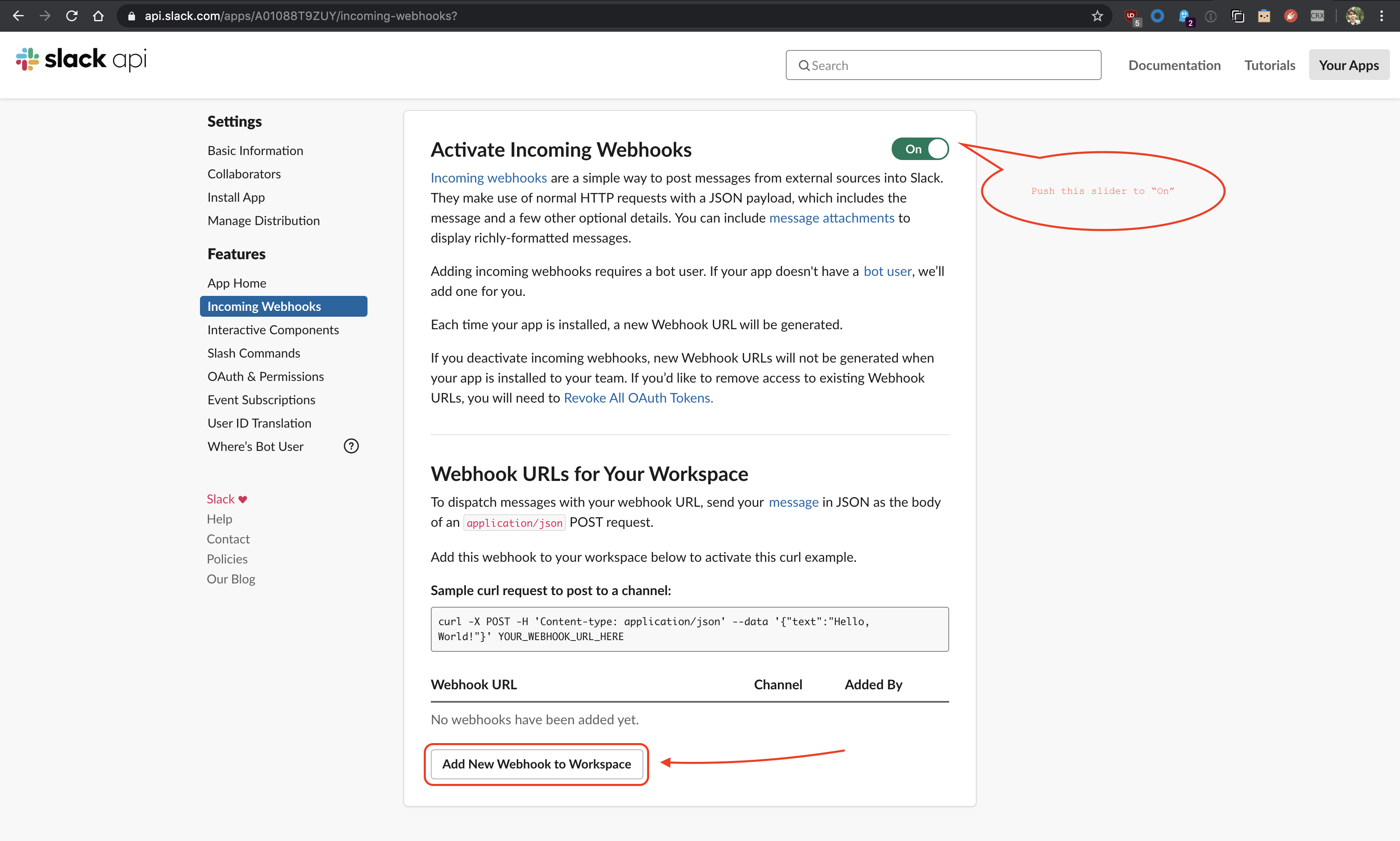Toggle Activate Incoming Webhooks switch off

click(920, 149)
